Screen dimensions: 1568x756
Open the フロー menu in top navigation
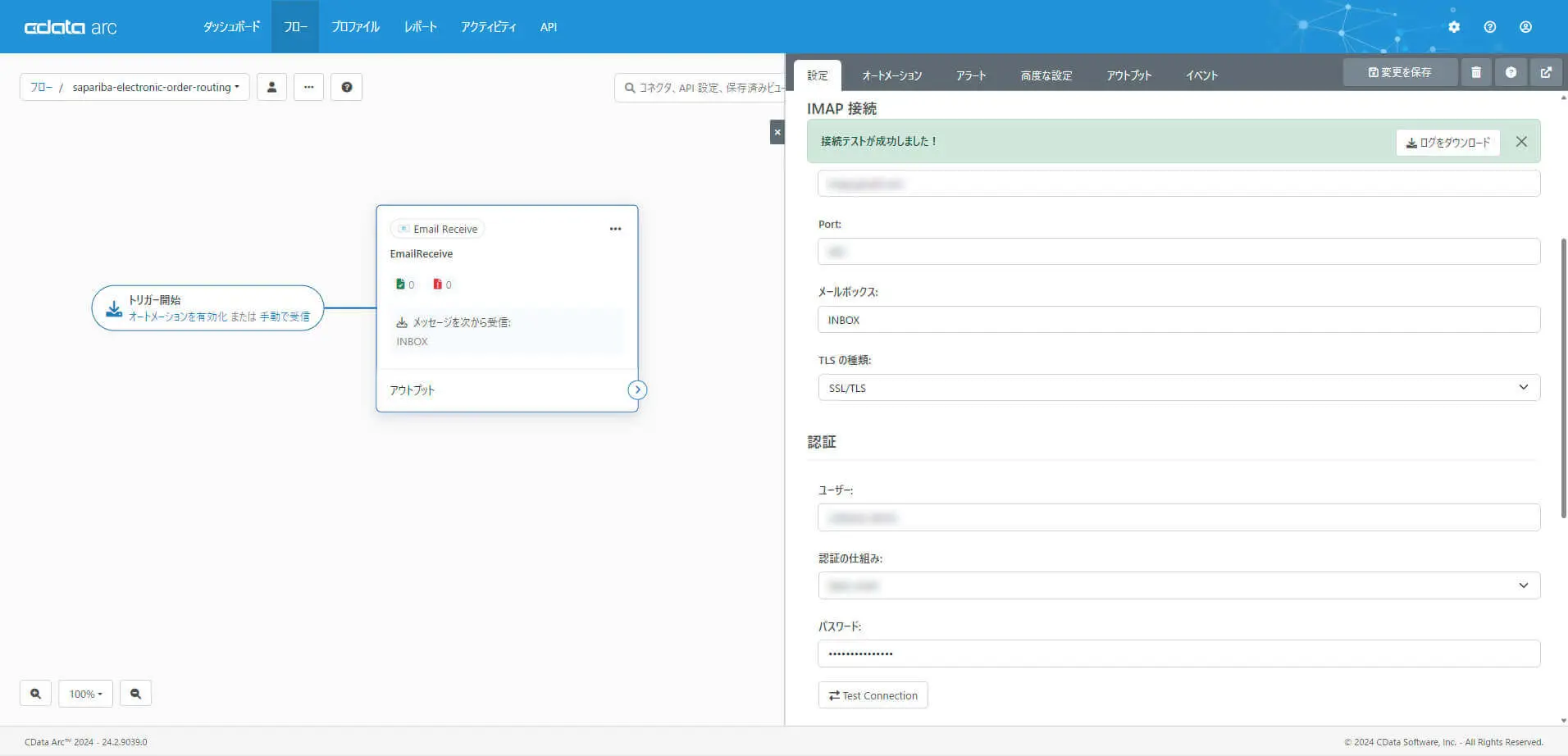(x=295, y=27)
